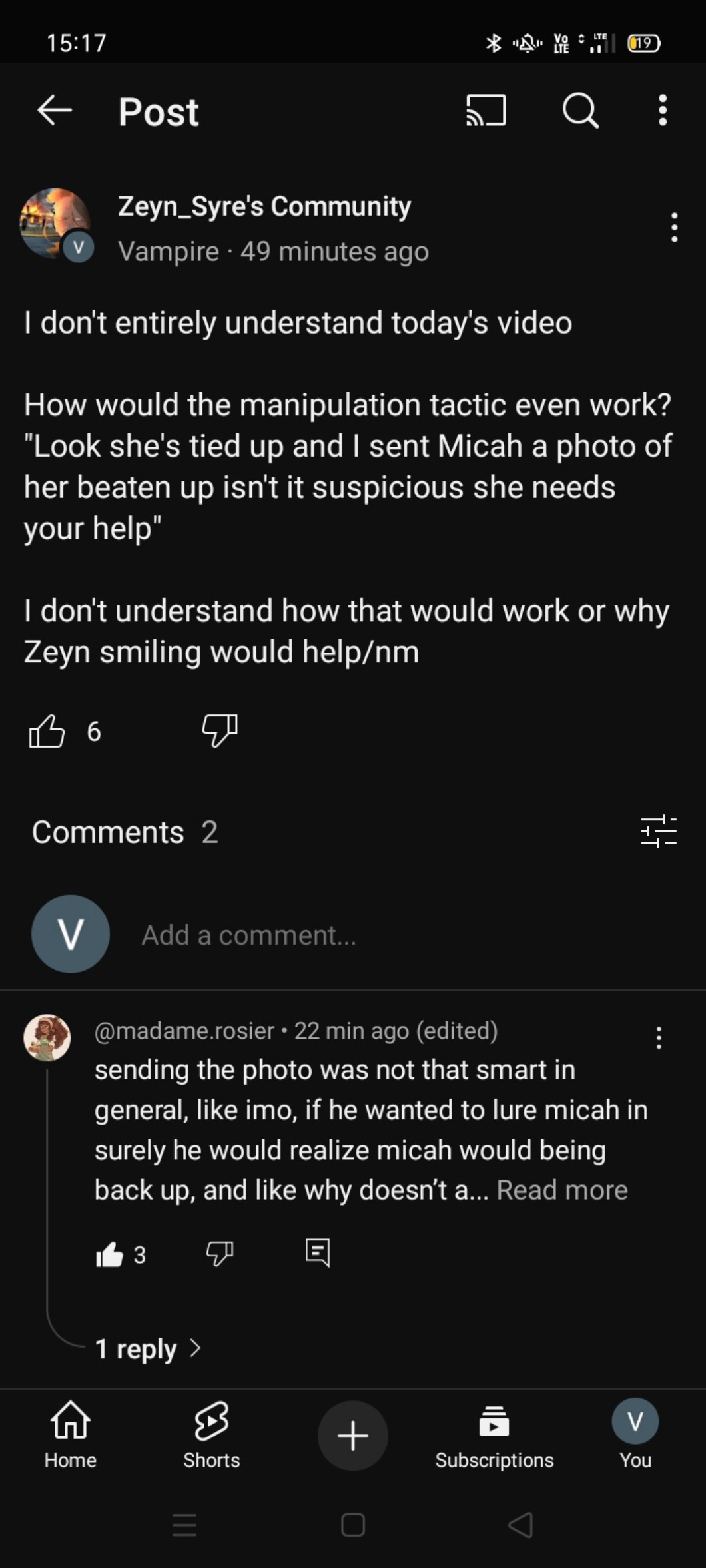706x1568 pixels.
Task: Open the post options three-dot menu
Action: coord(674,228)
